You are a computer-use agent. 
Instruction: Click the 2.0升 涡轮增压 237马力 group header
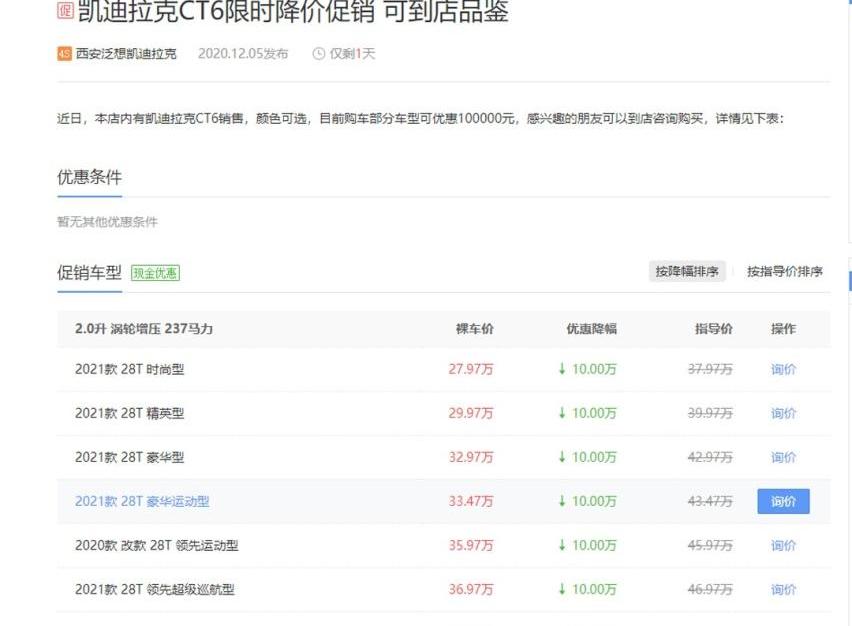click(x=144, y=329)
